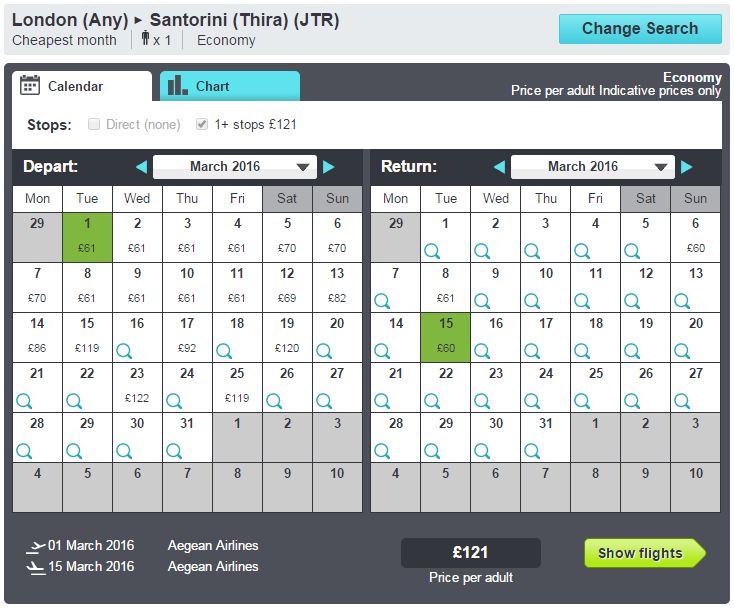The image size is (734, 608).
Task: Search prices for return on March 1
Action: [x=432, y=251]
